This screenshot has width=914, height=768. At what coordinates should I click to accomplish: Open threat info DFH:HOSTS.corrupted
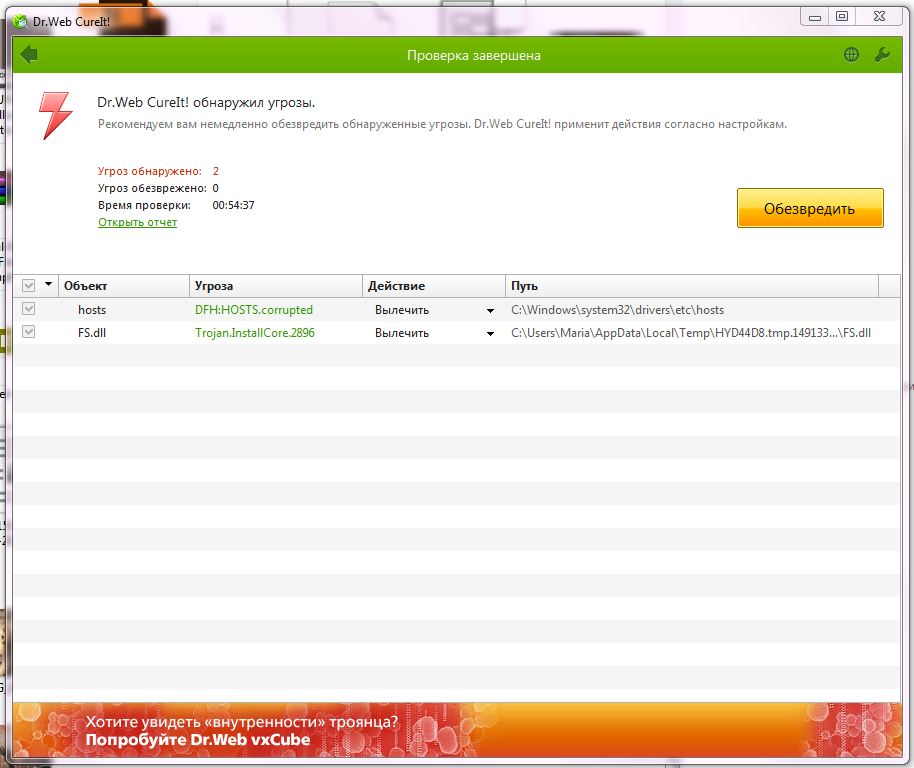(x=254, y=310)
